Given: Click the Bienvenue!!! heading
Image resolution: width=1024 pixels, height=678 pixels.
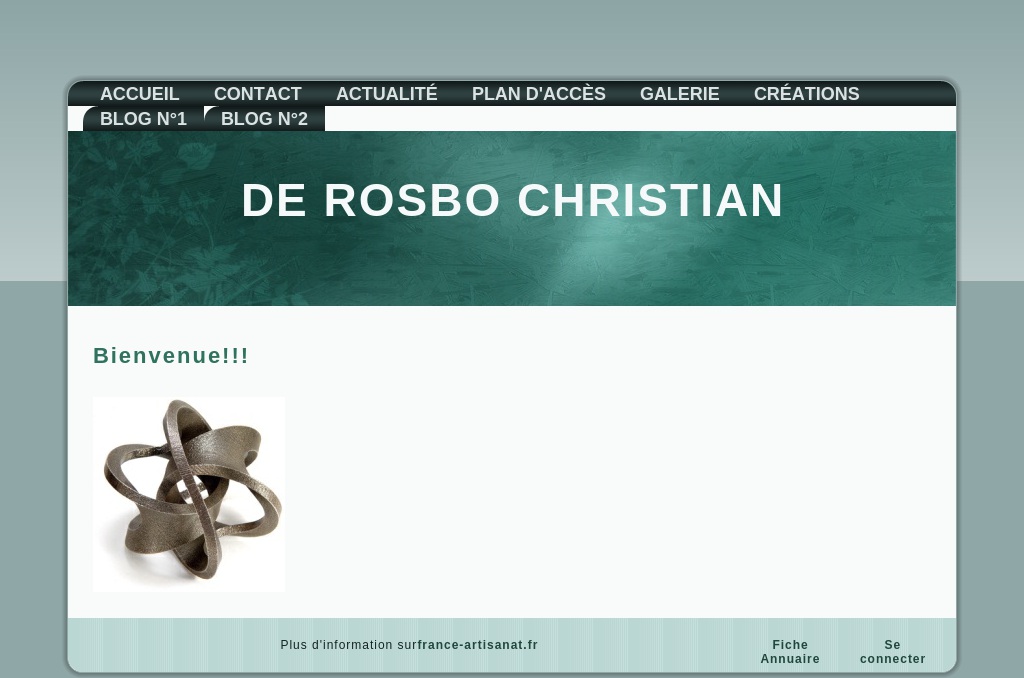Looking at the screenshot, I should (x=171, y=355).
